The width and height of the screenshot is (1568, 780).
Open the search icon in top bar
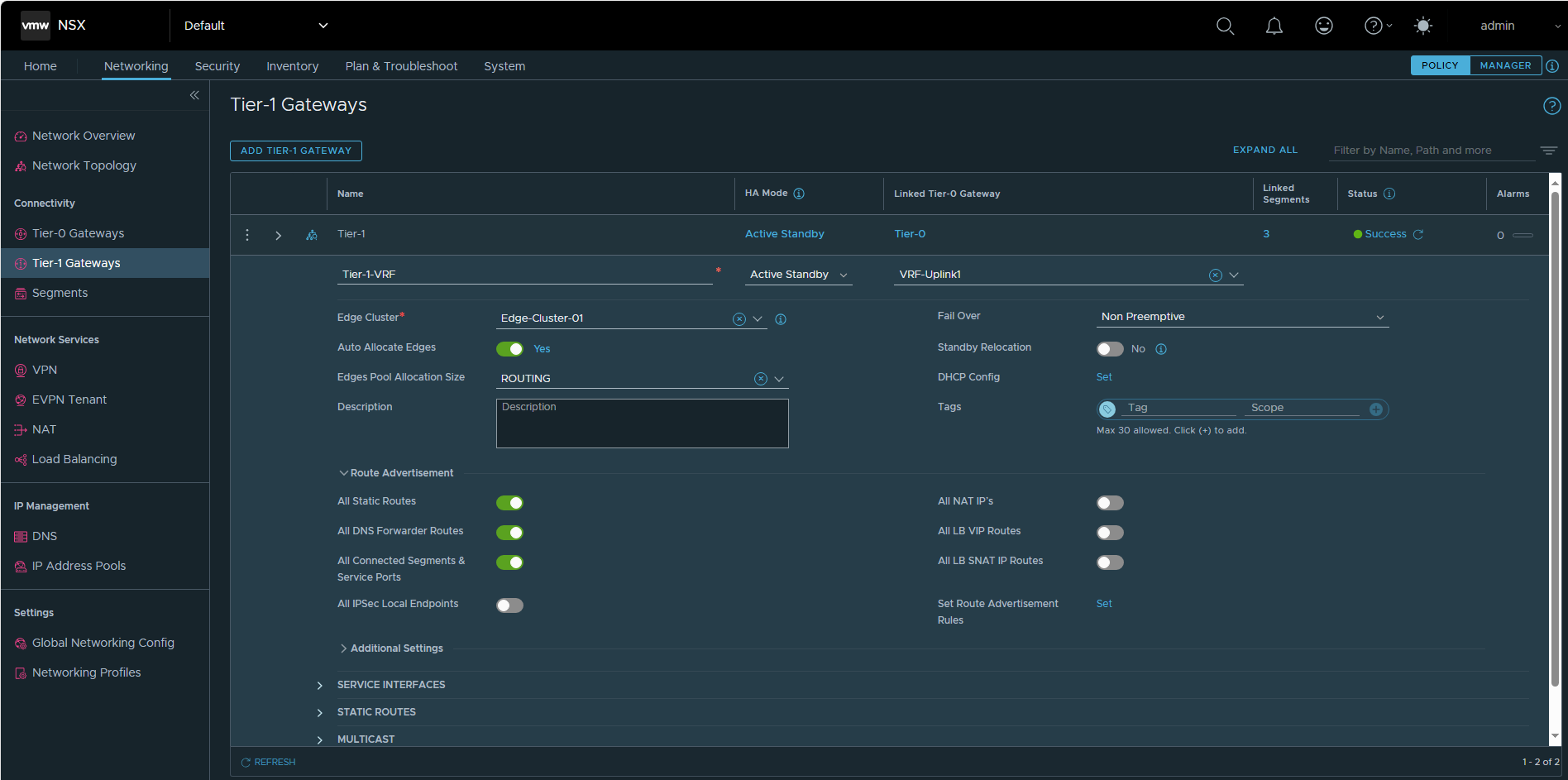(1225, 26)
